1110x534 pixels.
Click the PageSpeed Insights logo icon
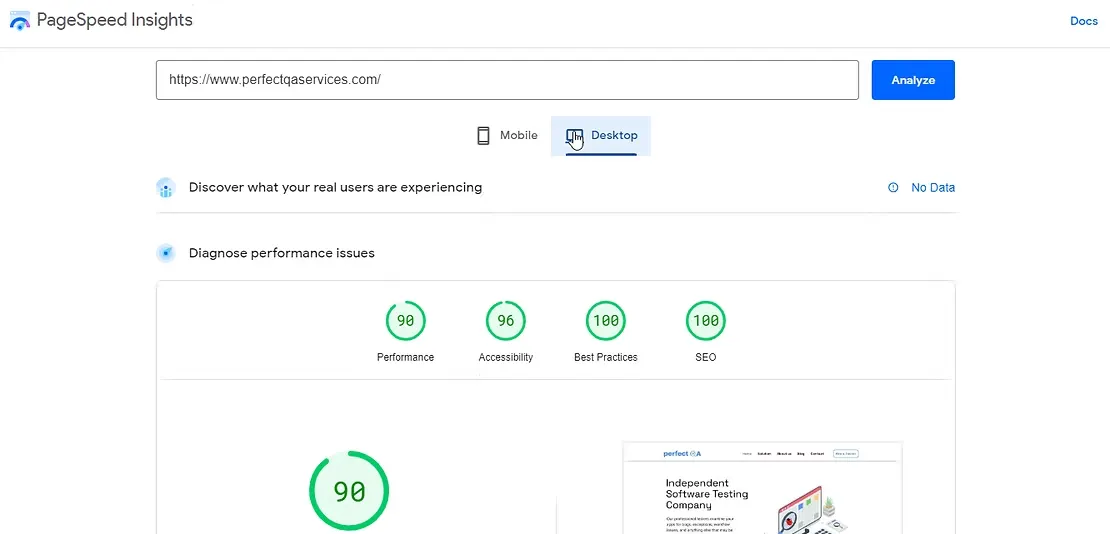20,21
